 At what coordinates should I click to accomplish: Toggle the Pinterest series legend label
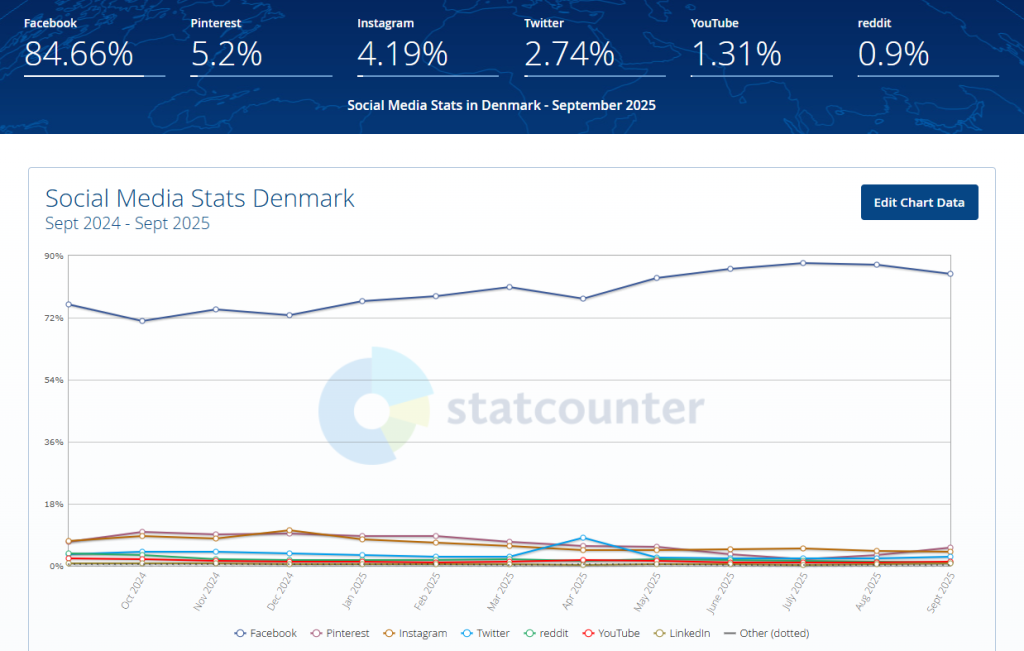pyautogui.click(x=348, y=633)
